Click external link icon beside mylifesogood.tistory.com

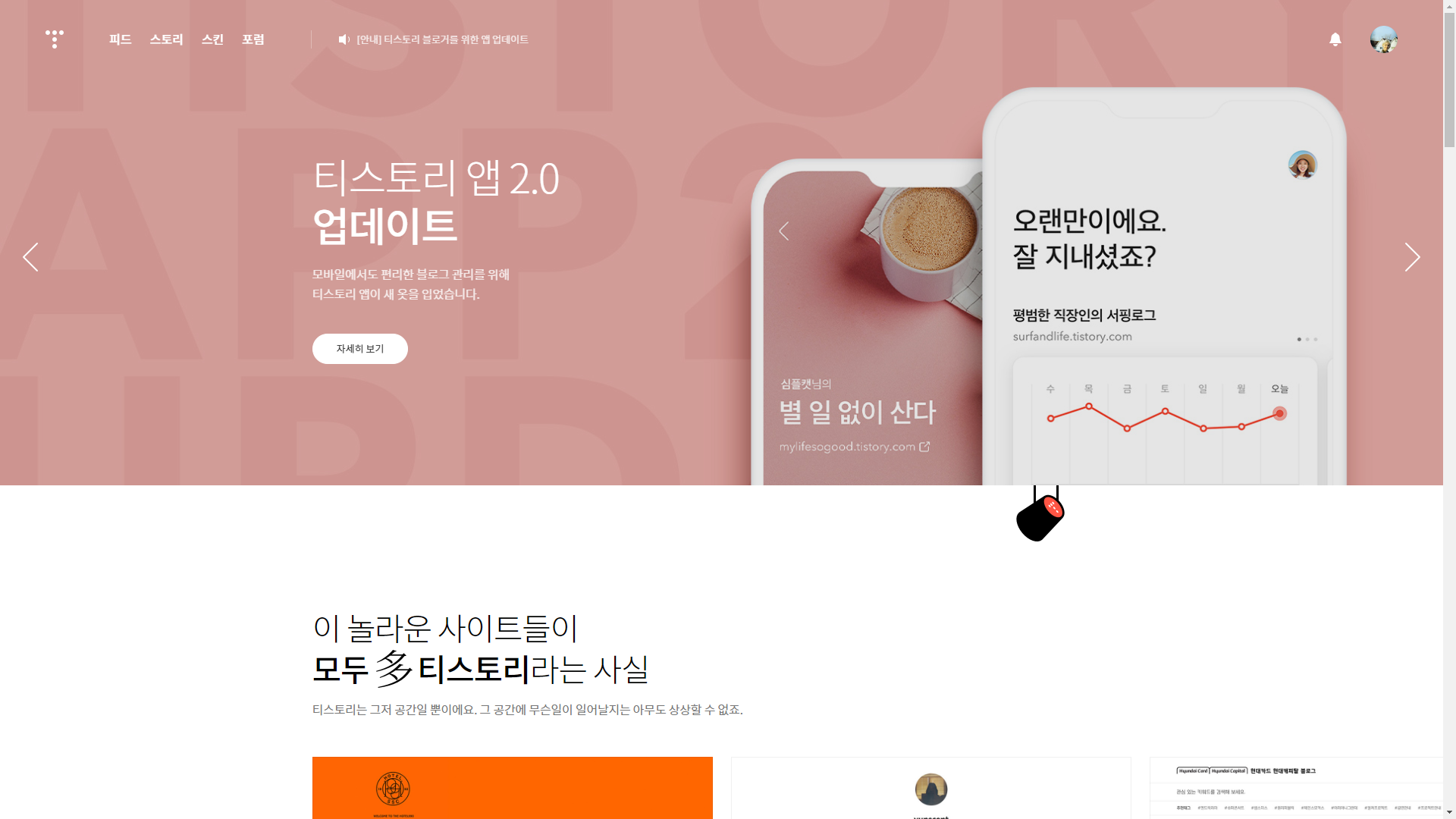(924, 447)
